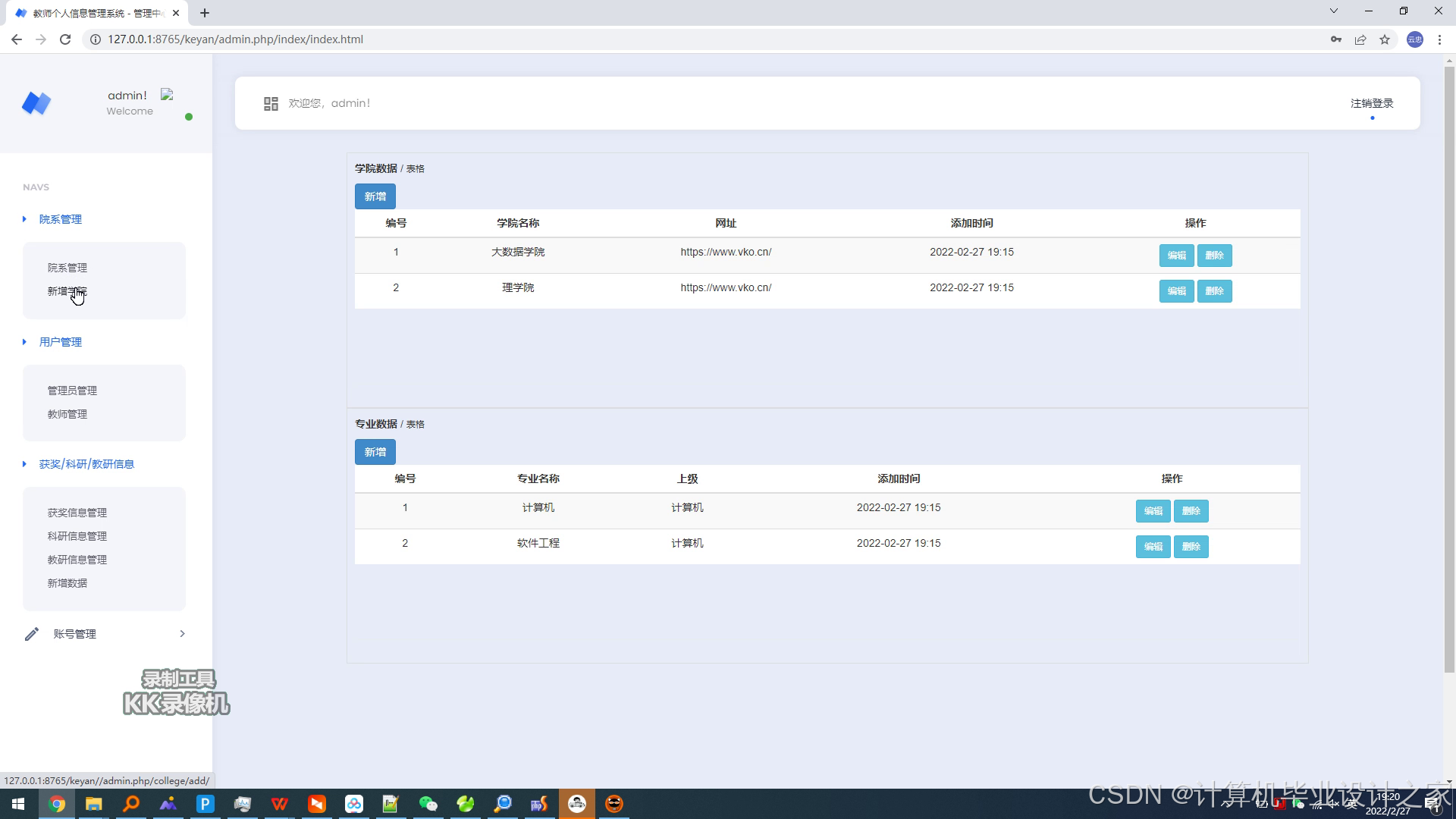Open the saved passwords key icon
The width and height of the screenshot is (1456, 819).
1336,39
